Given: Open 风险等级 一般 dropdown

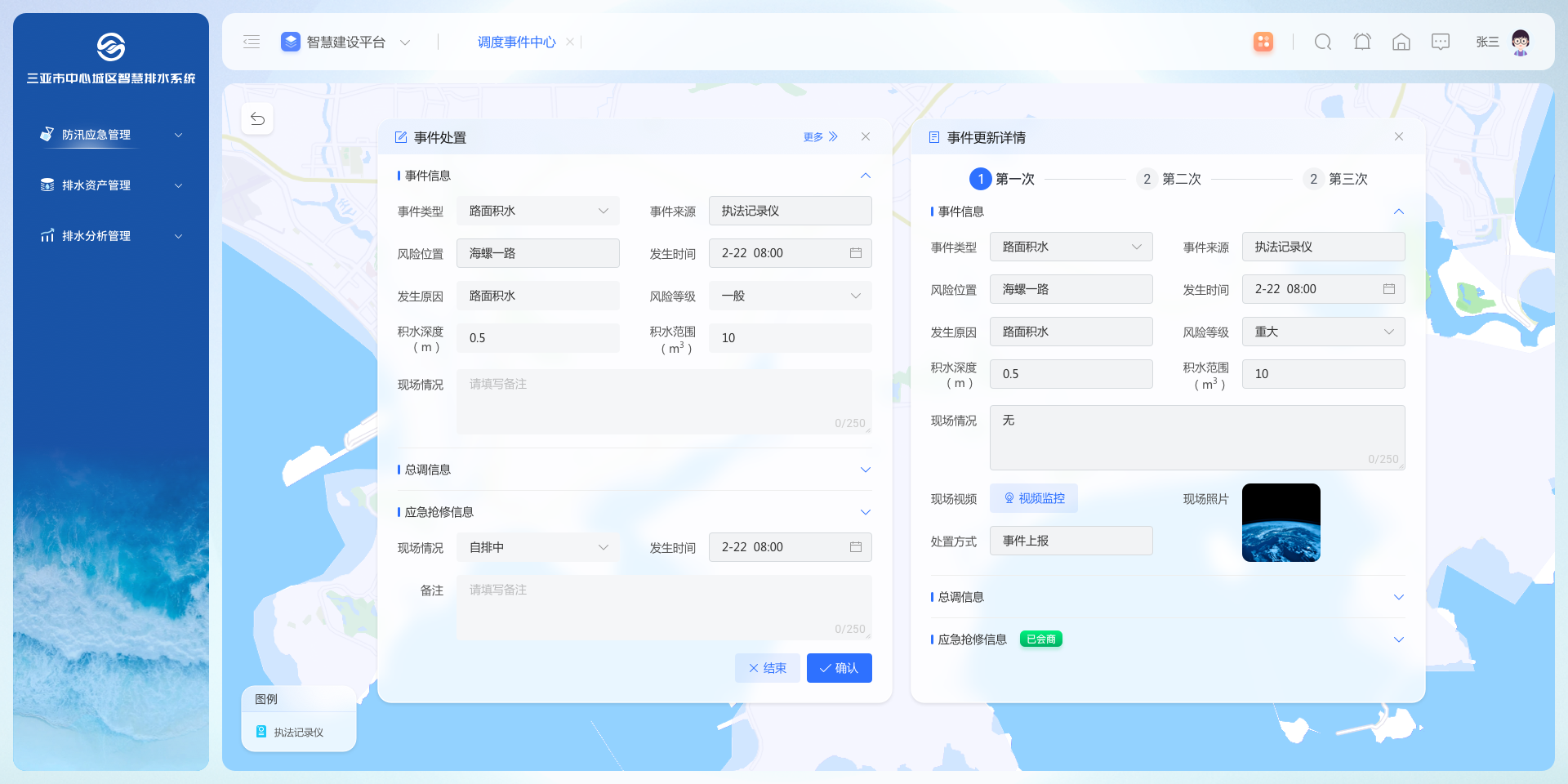Looking at the screenshot, I should (x=791, y=296).
